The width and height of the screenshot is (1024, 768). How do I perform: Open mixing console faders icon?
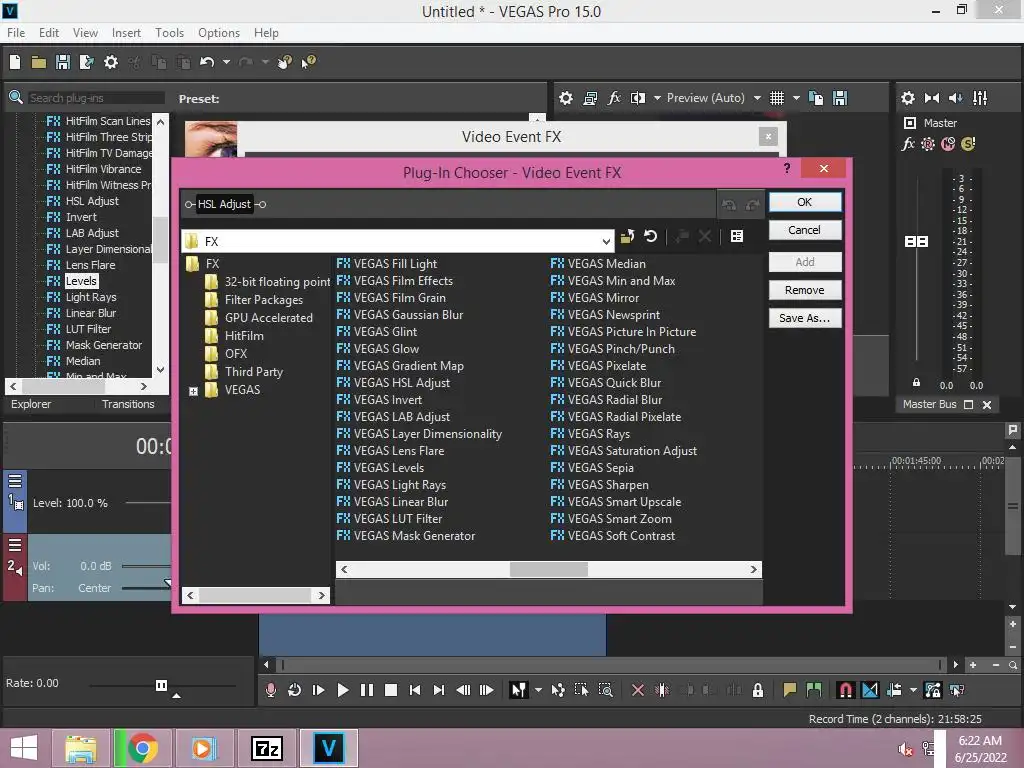(980, 98)
